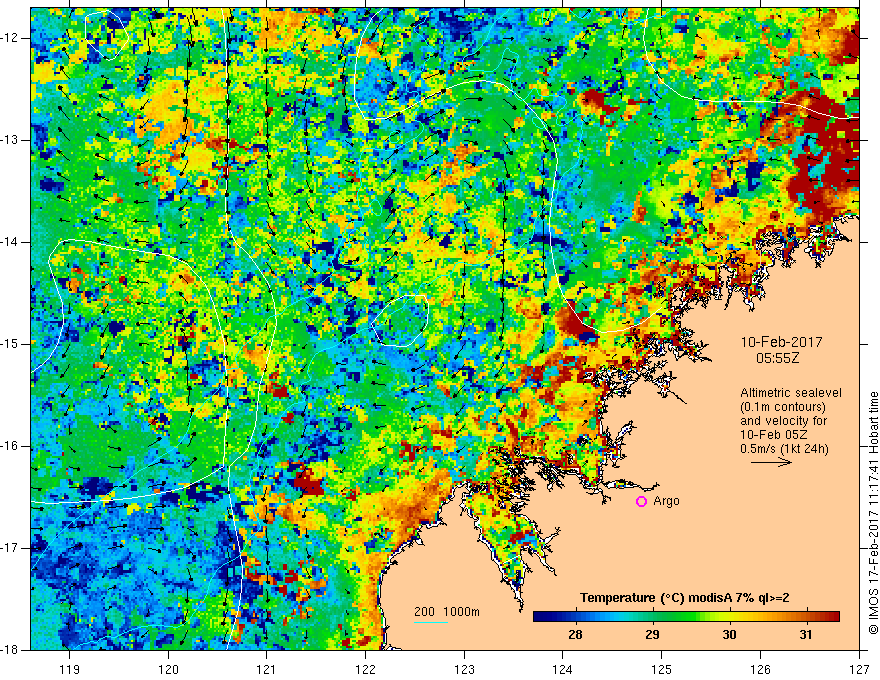Click latitude axis label '-16'
The height and width of the screenshot is (680, 880).
coord(10,446)
